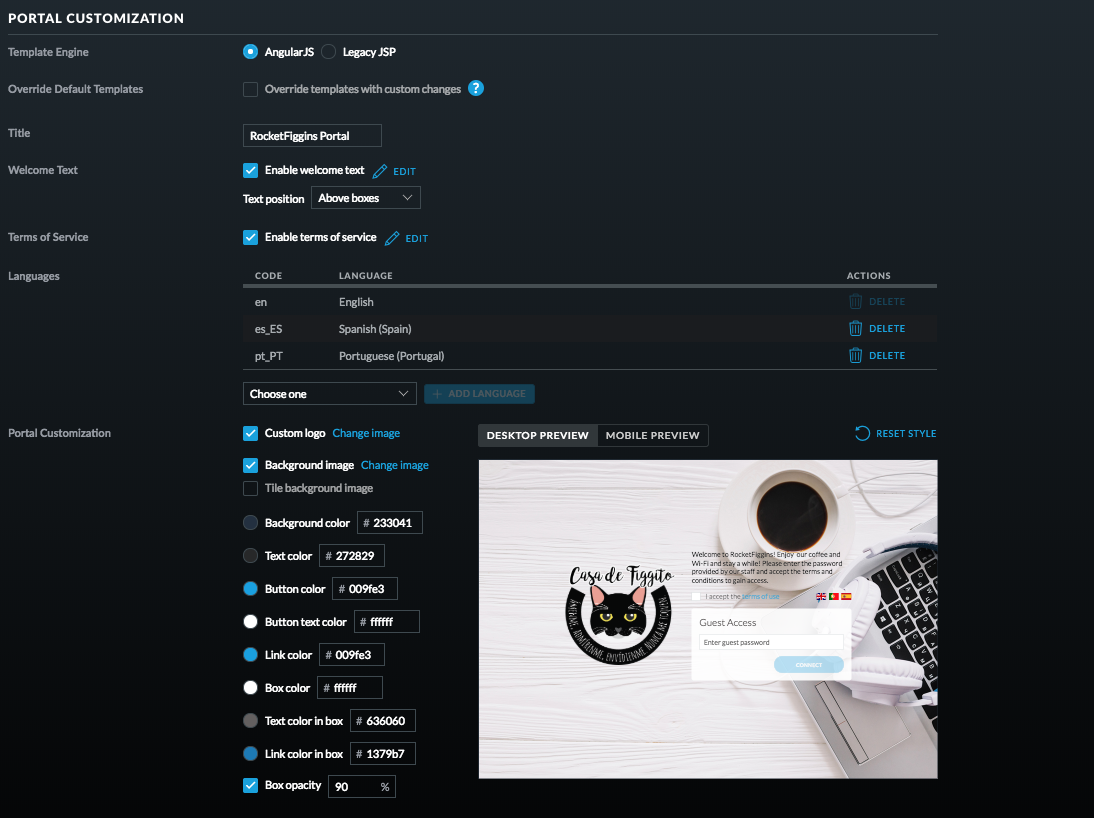This screenshot has height=818, width=1094.
Task: Switch to the Mobile Preview tab
Action: 652,435
